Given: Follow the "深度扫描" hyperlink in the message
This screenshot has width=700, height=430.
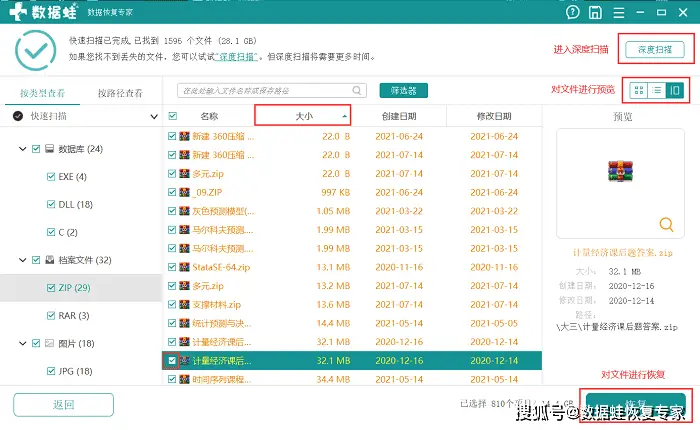Looking at the screenshot, I should click(x=236, y=57).
